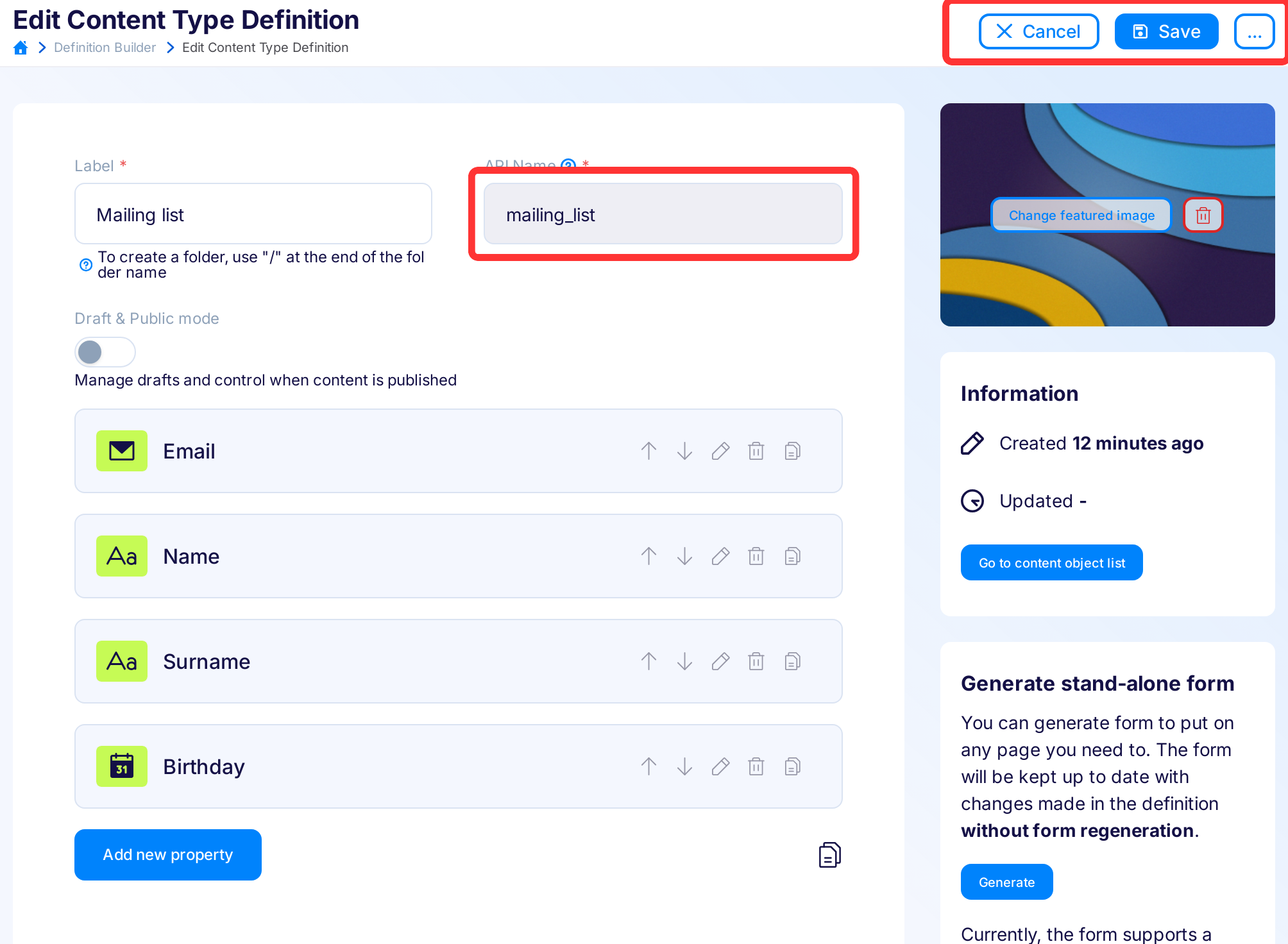Duplicate the Birthday property
This screenshot has height=944, width=1288.
tap(792, 766)
